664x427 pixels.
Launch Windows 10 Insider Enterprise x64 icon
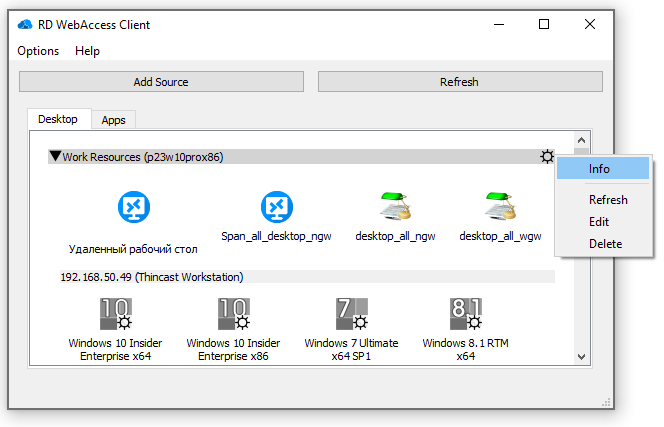[115, 314]
